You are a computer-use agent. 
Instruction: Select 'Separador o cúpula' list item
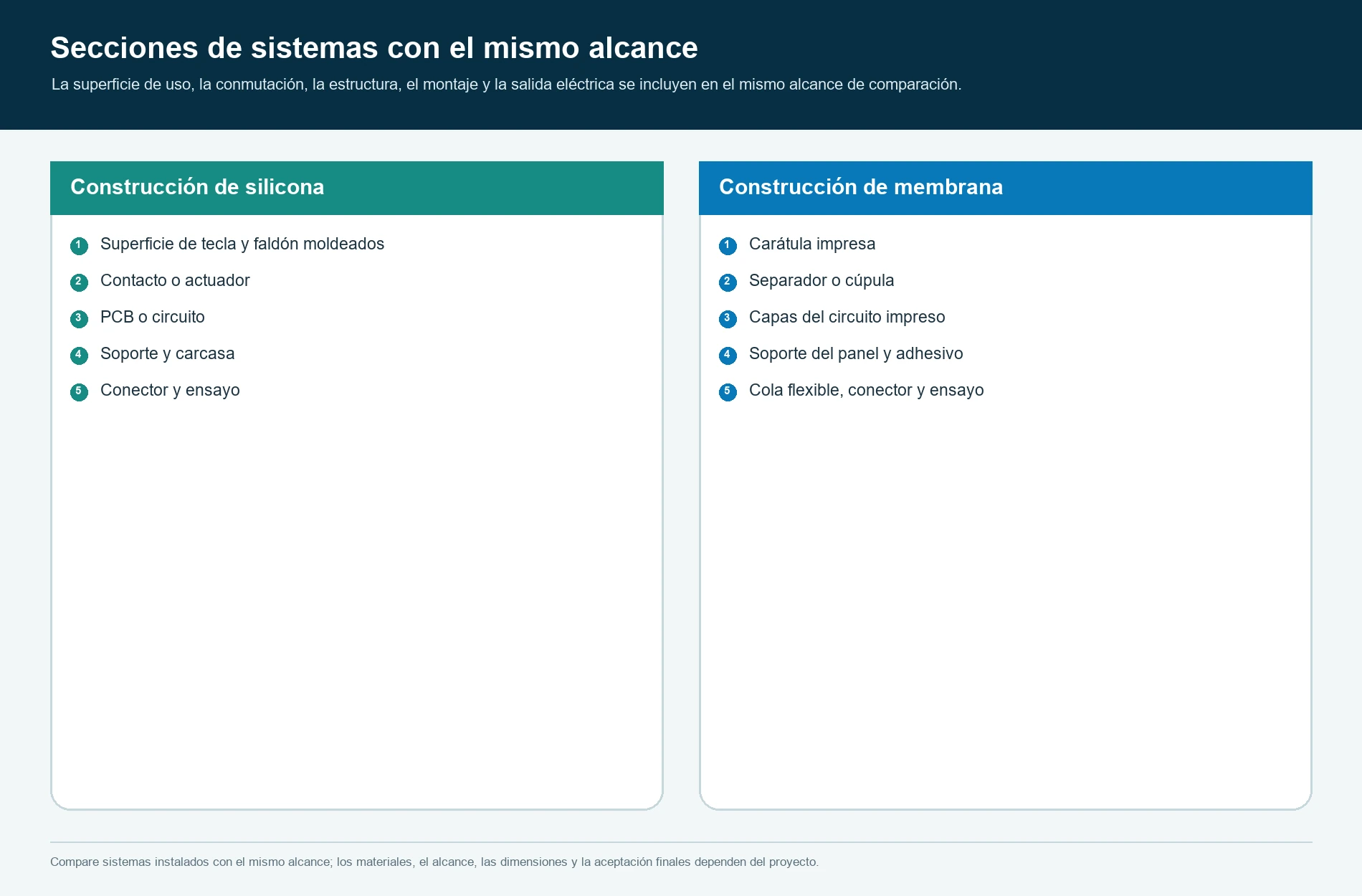click(822, 281)
